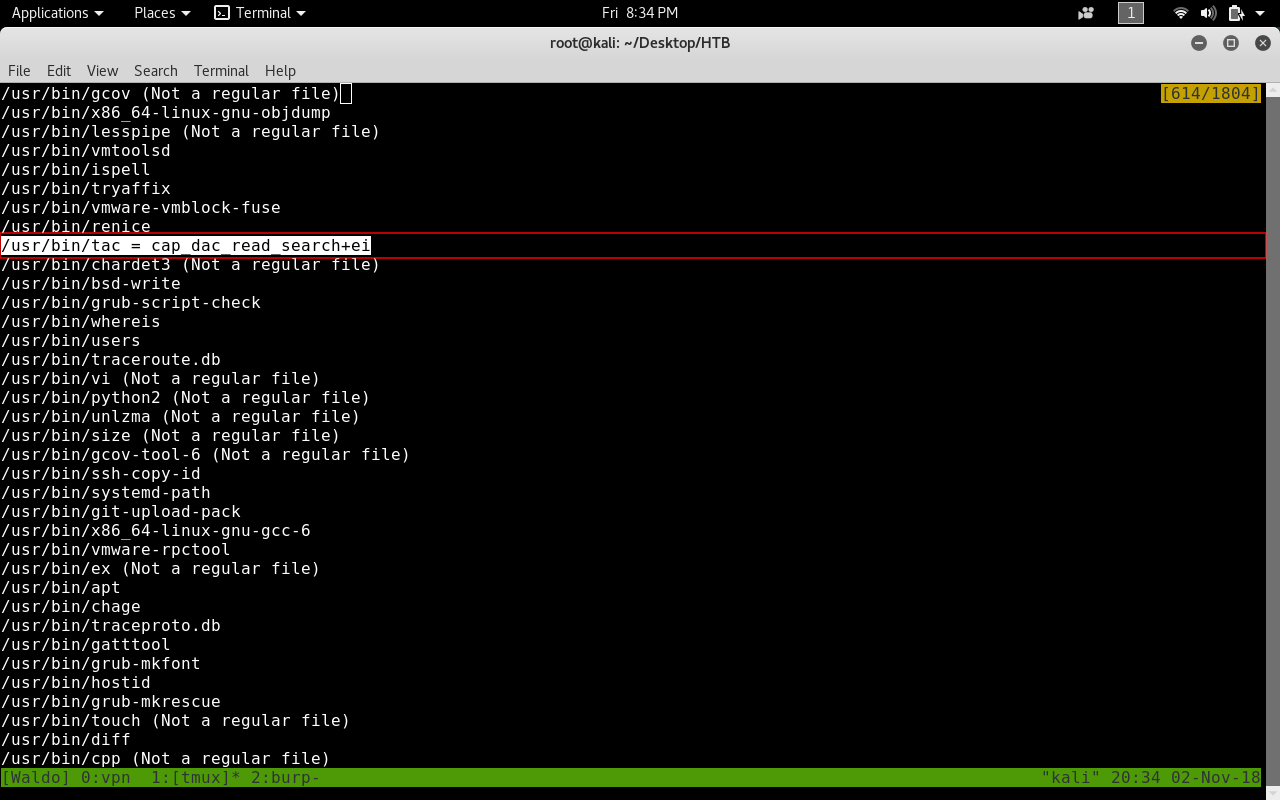Viewport: 1280px width, 800px height.
Task: Click the screen recorder camera icon
Action: tap(1086, 13)
